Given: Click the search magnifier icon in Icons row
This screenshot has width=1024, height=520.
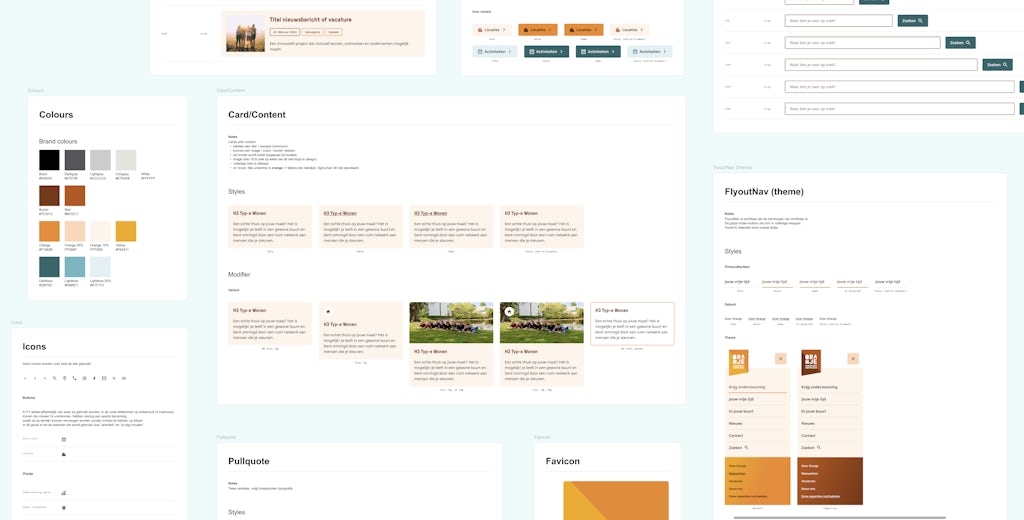Looking at the screenshot, I should pos(55,378).
